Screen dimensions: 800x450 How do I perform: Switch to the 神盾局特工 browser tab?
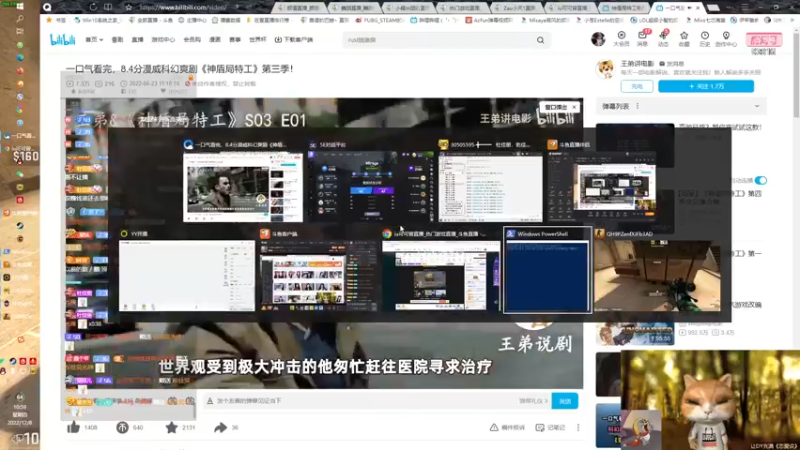(x=624, y=8)
